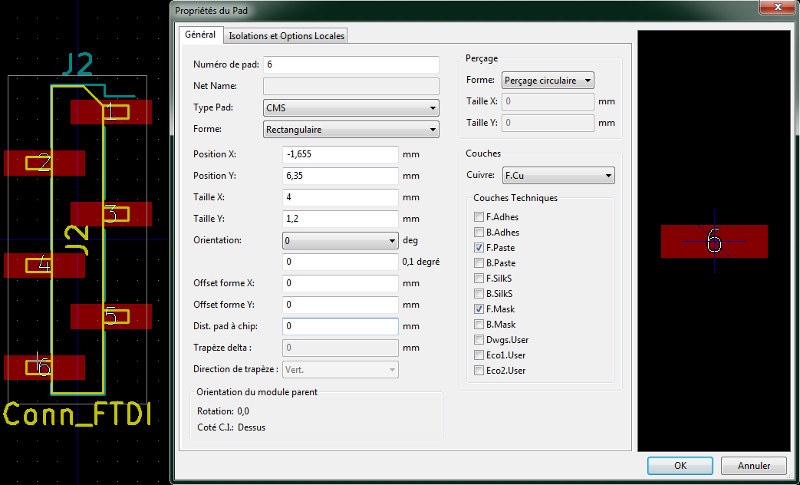Click the Position X field

[x=340, y=154]
